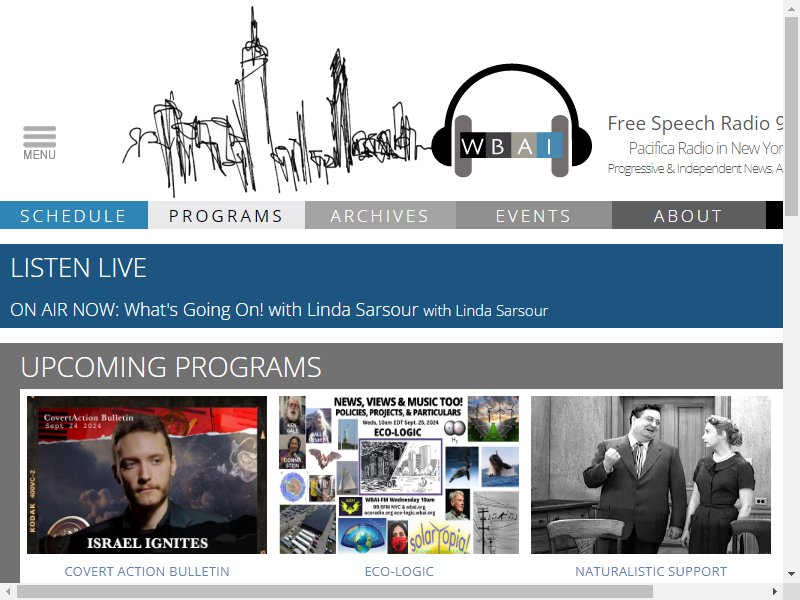Open the Eco-Logic collage thumbnail
800x600 pixels.
point(399,474)
